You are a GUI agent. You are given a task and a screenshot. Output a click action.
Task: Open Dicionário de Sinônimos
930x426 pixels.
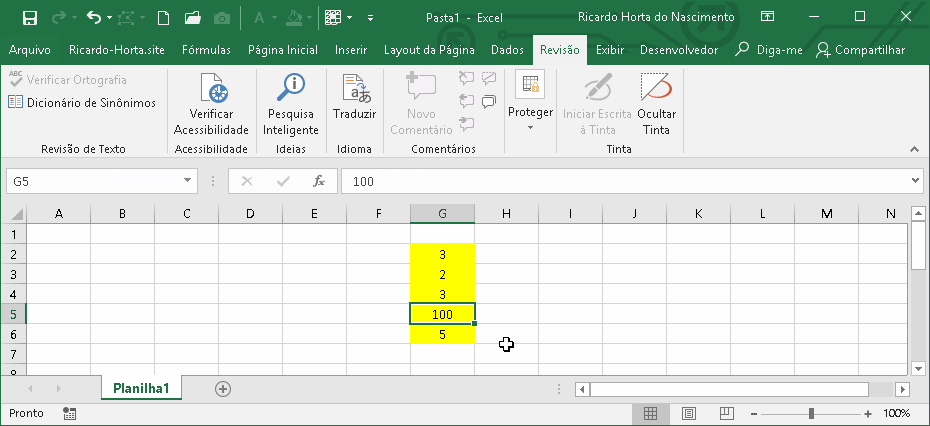[x=82, y=103]
